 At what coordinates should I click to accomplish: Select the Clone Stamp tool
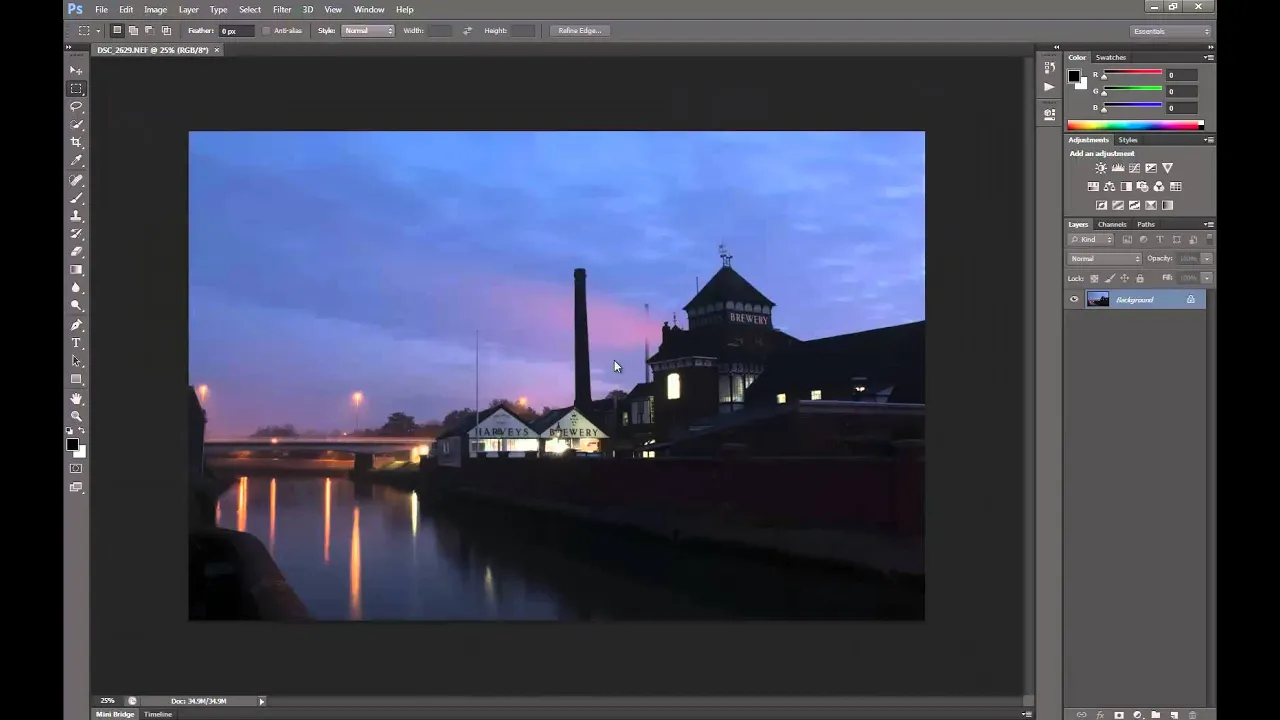click(x=76, y=216)
